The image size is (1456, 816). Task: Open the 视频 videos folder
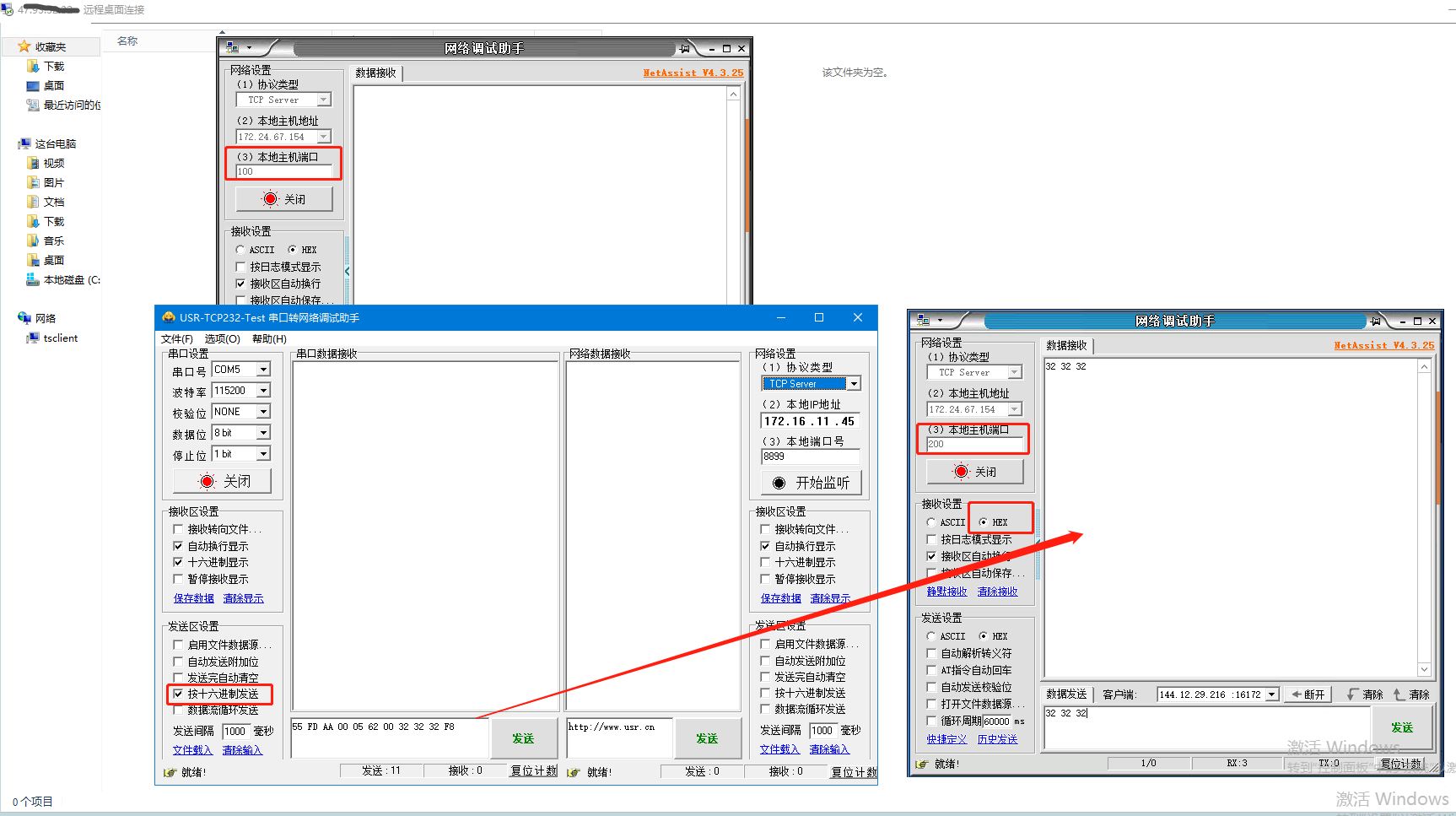click(53, 164)
